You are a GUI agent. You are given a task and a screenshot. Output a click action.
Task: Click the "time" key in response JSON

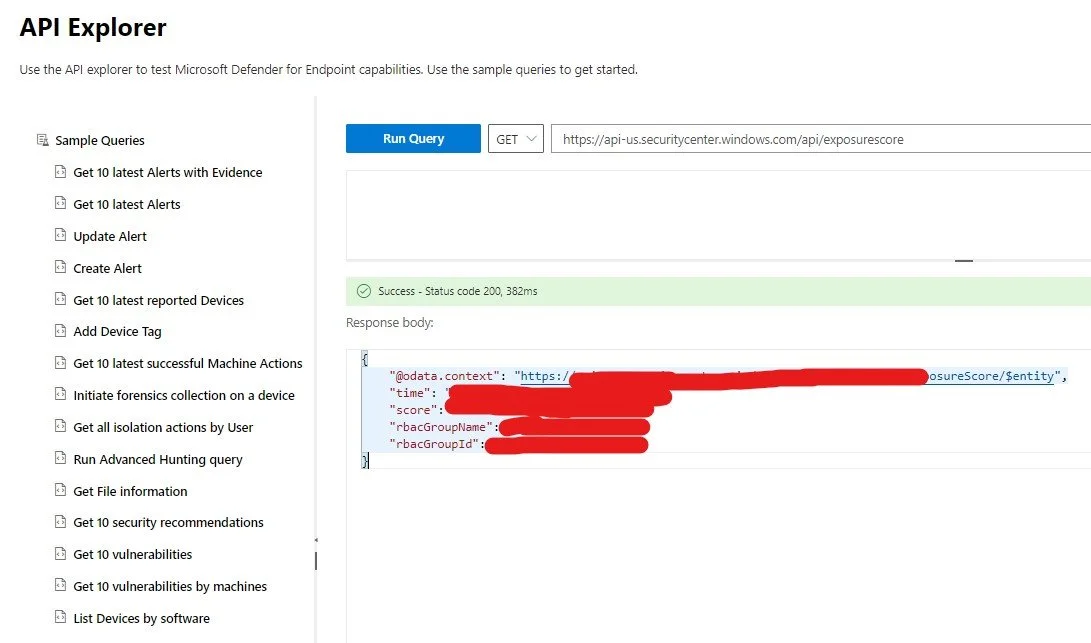tap(410, 393)
